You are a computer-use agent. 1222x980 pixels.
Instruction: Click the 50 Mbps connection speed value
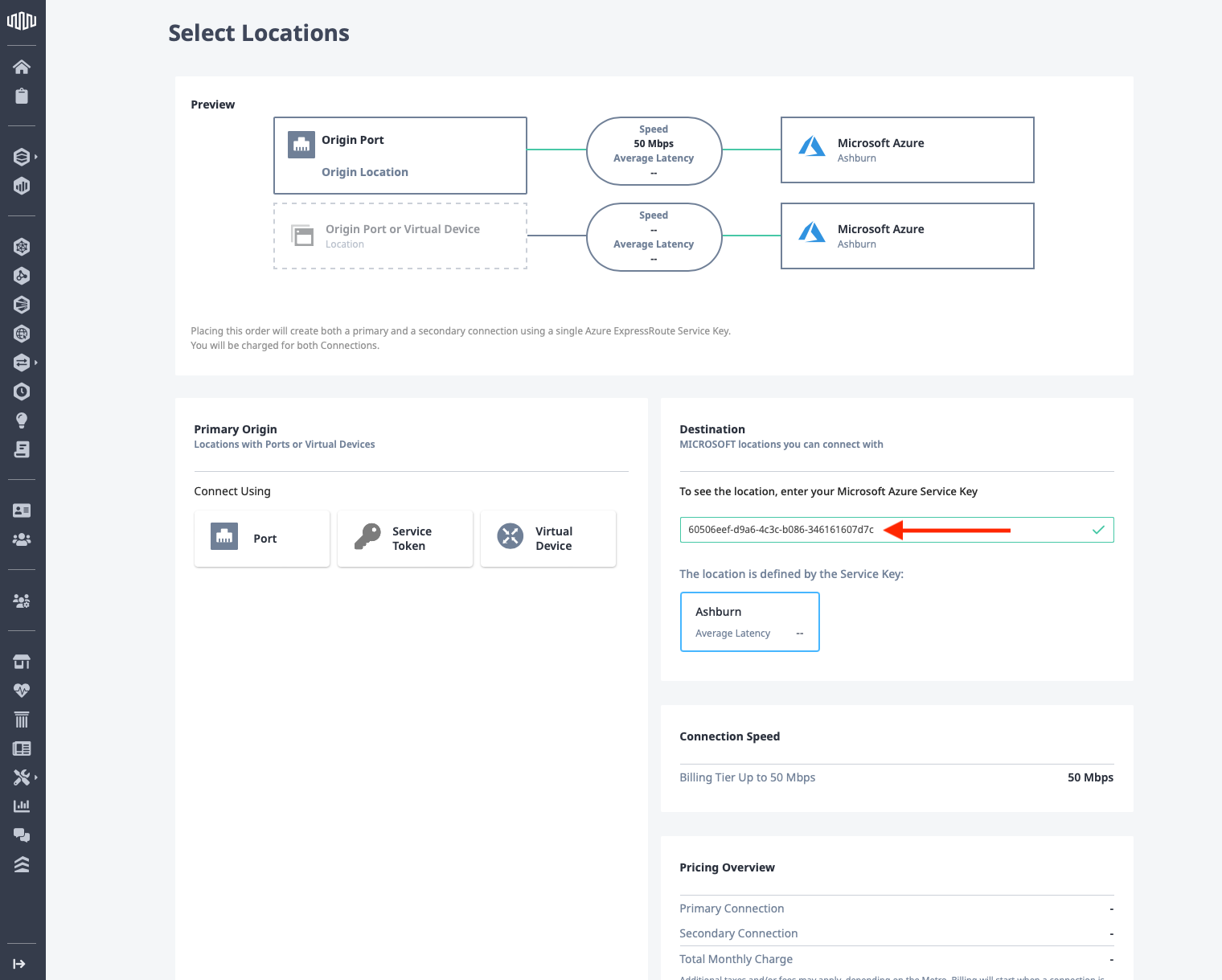1090,777
